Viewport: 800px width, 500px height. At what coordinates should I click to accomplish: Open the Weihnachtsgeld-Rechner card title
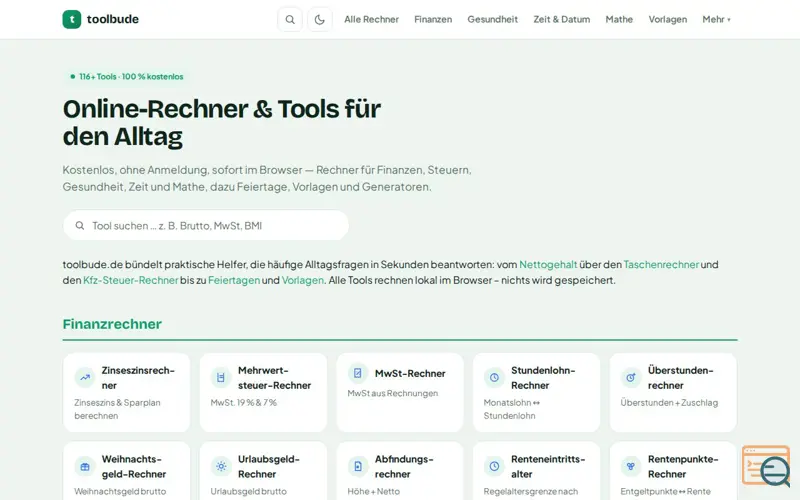click(134, 466)
